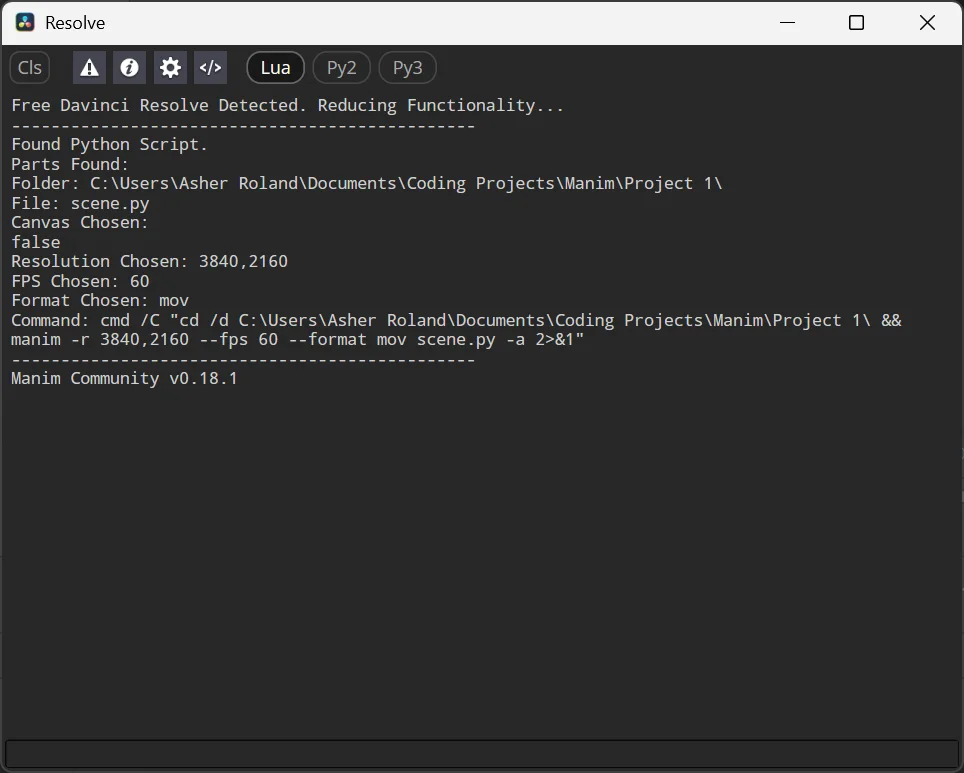The height and width of the screenshot is (773, 964).
Task: Switch console language to Py2
Action: pos(341,68)
